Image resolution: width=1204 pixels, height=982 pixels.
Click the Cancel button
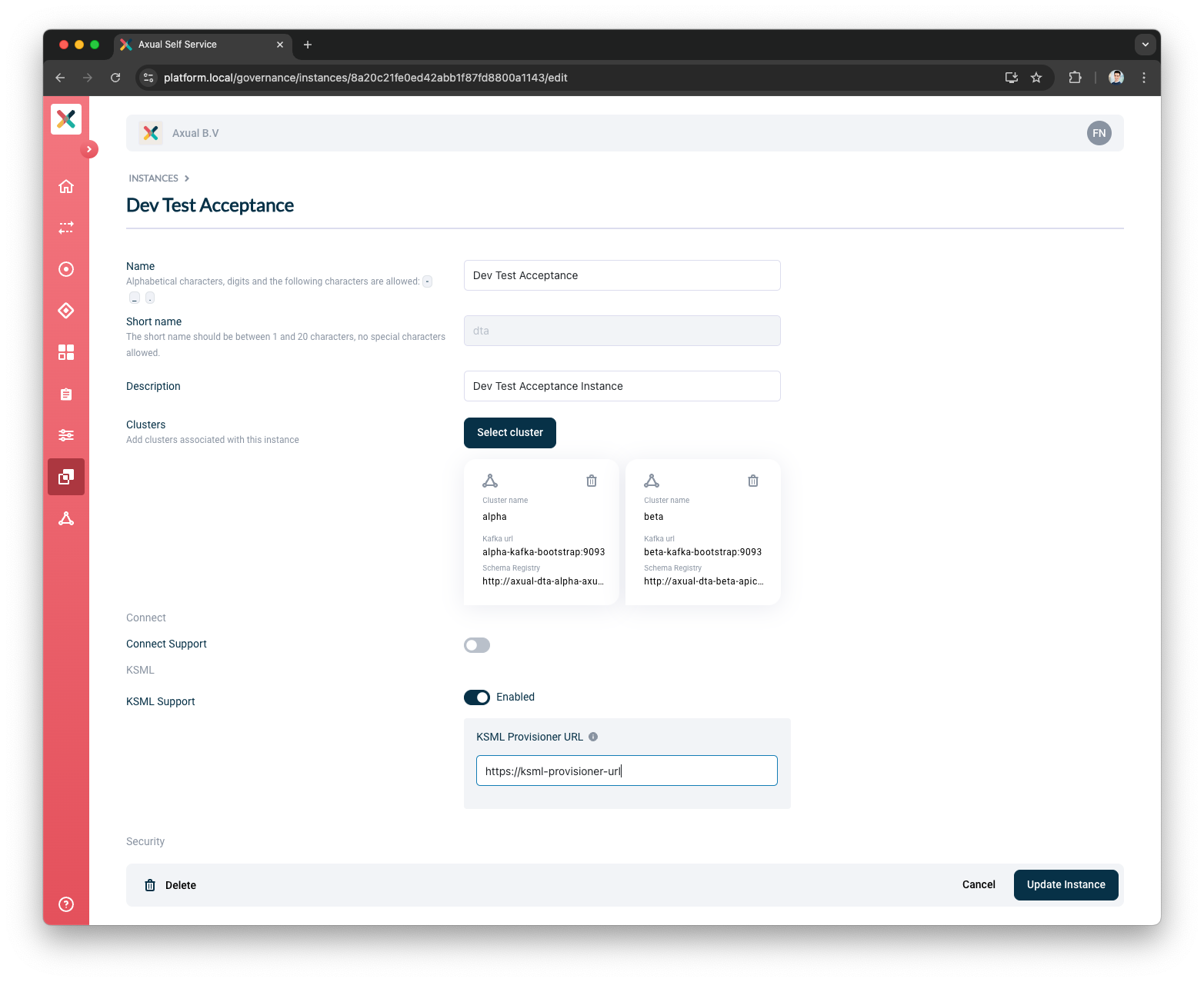(979, 885)
